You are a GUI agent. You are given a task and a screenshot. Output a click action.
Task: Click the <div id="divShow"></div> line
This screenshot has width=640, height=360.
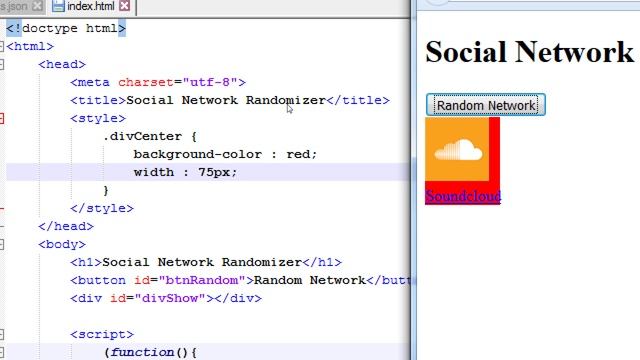[x=166, y=298]
